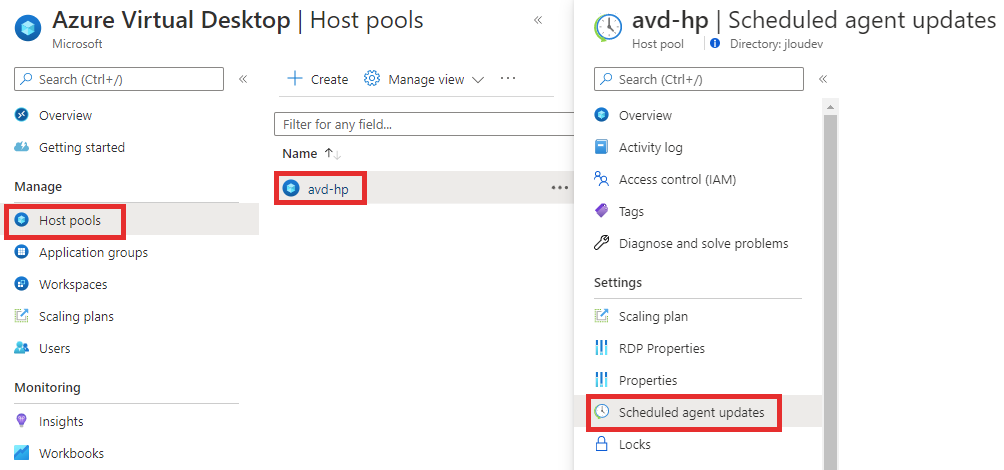Open Diagnose and solve problems
Image resolution: width=1004 pixels, height=470 pixels.
[703, 243]
